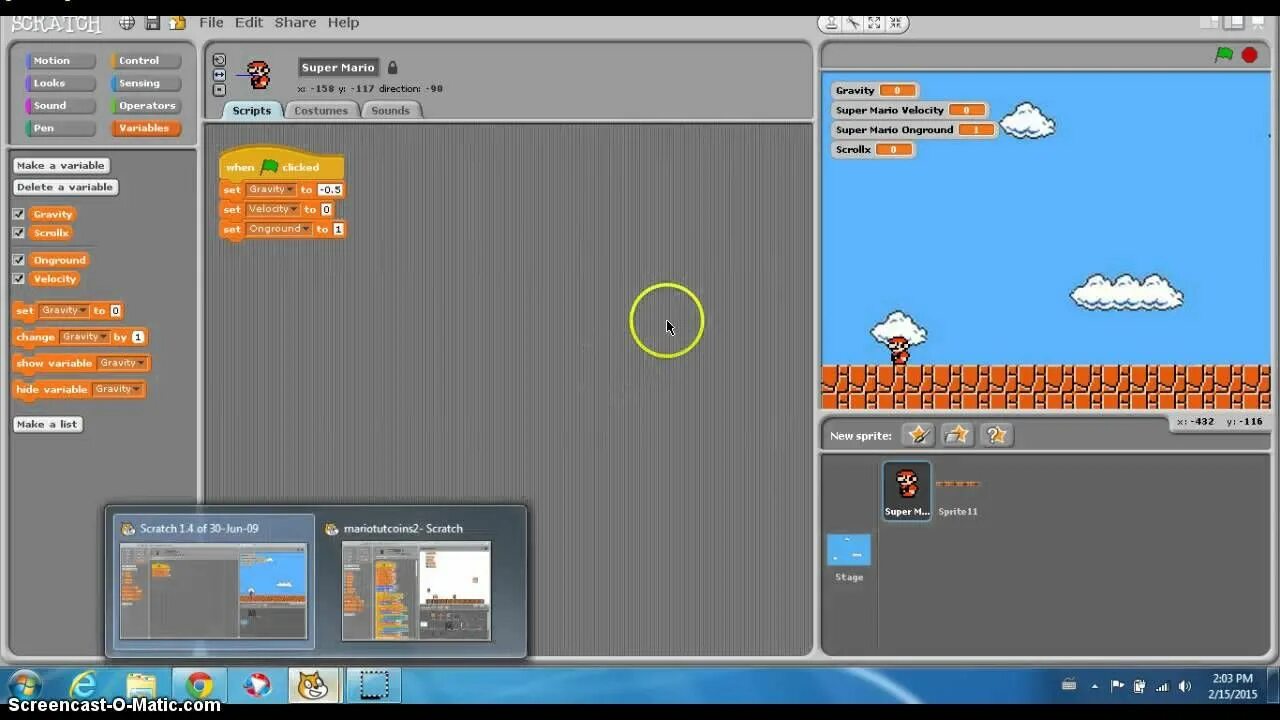Open the Share menu
This screenshot has height=720, width=1280.
[x=295, y=22]
